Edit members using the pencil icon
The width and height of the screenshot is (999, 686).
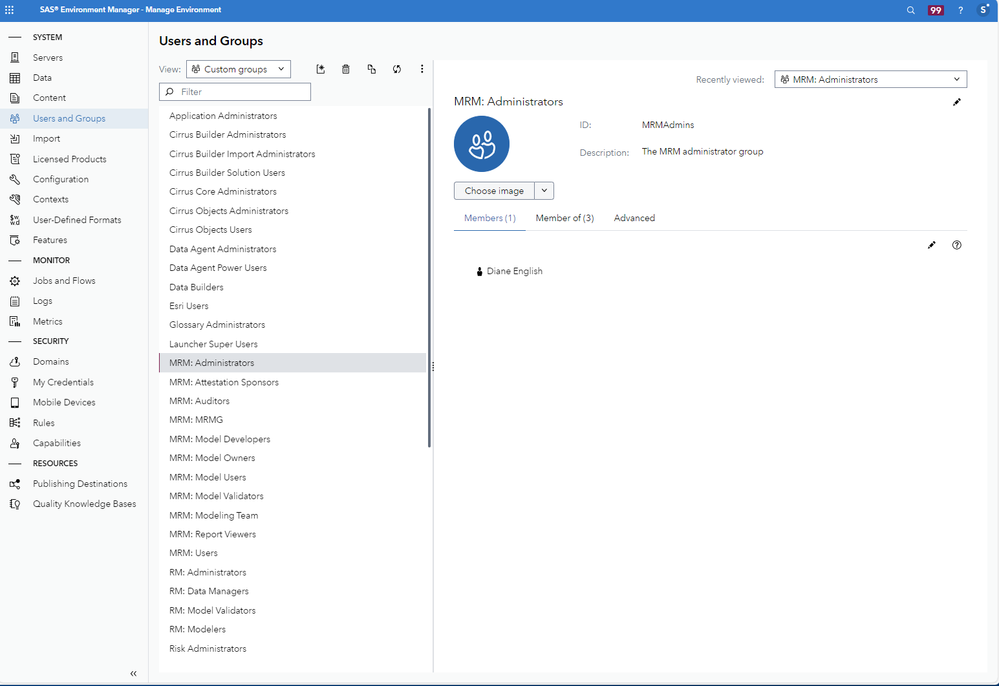[932, 245]
